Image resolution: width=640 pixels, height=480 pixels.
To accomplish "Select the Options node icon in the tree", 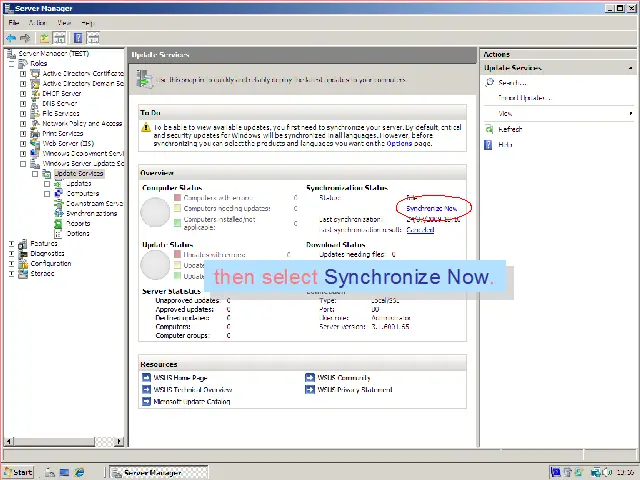I will (59, 233).
